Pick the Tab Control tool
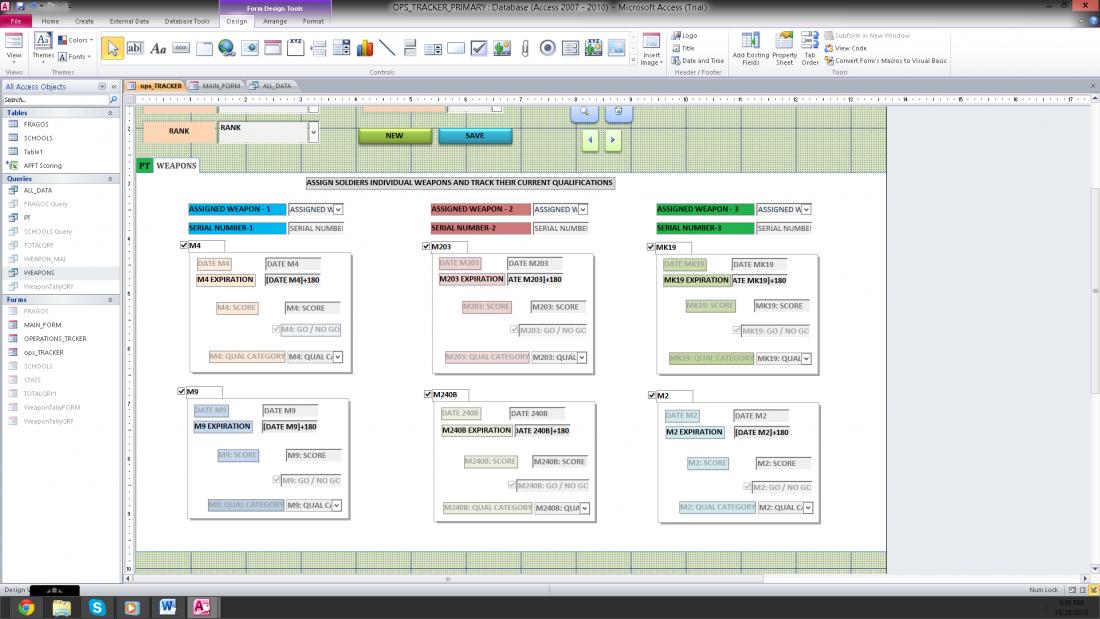1100x619 pixels. pyautogui.click(x=204, y=48)
